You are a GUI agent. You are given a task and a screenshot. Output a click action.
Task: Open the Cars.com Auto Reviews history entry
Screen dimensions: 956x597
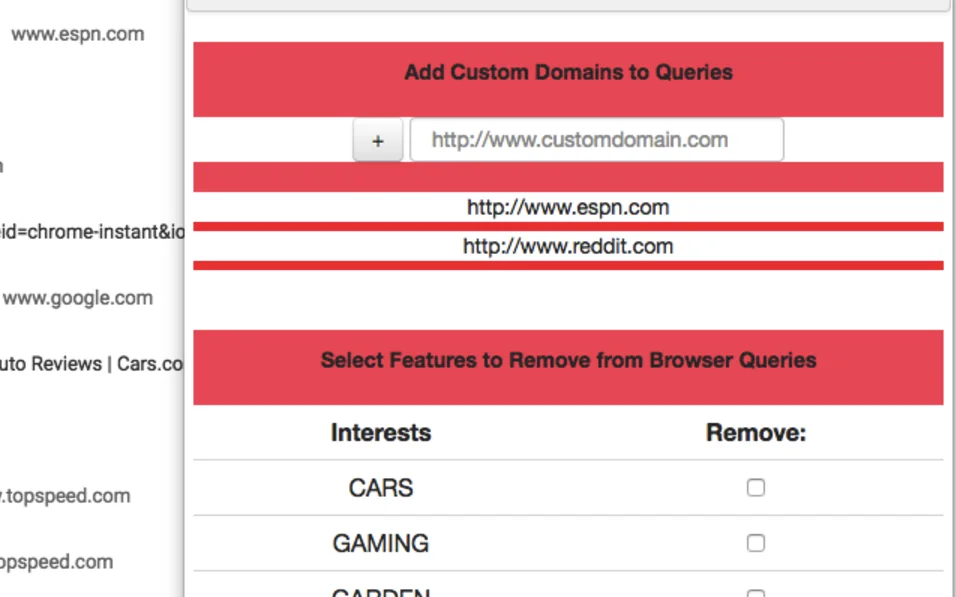91,364
